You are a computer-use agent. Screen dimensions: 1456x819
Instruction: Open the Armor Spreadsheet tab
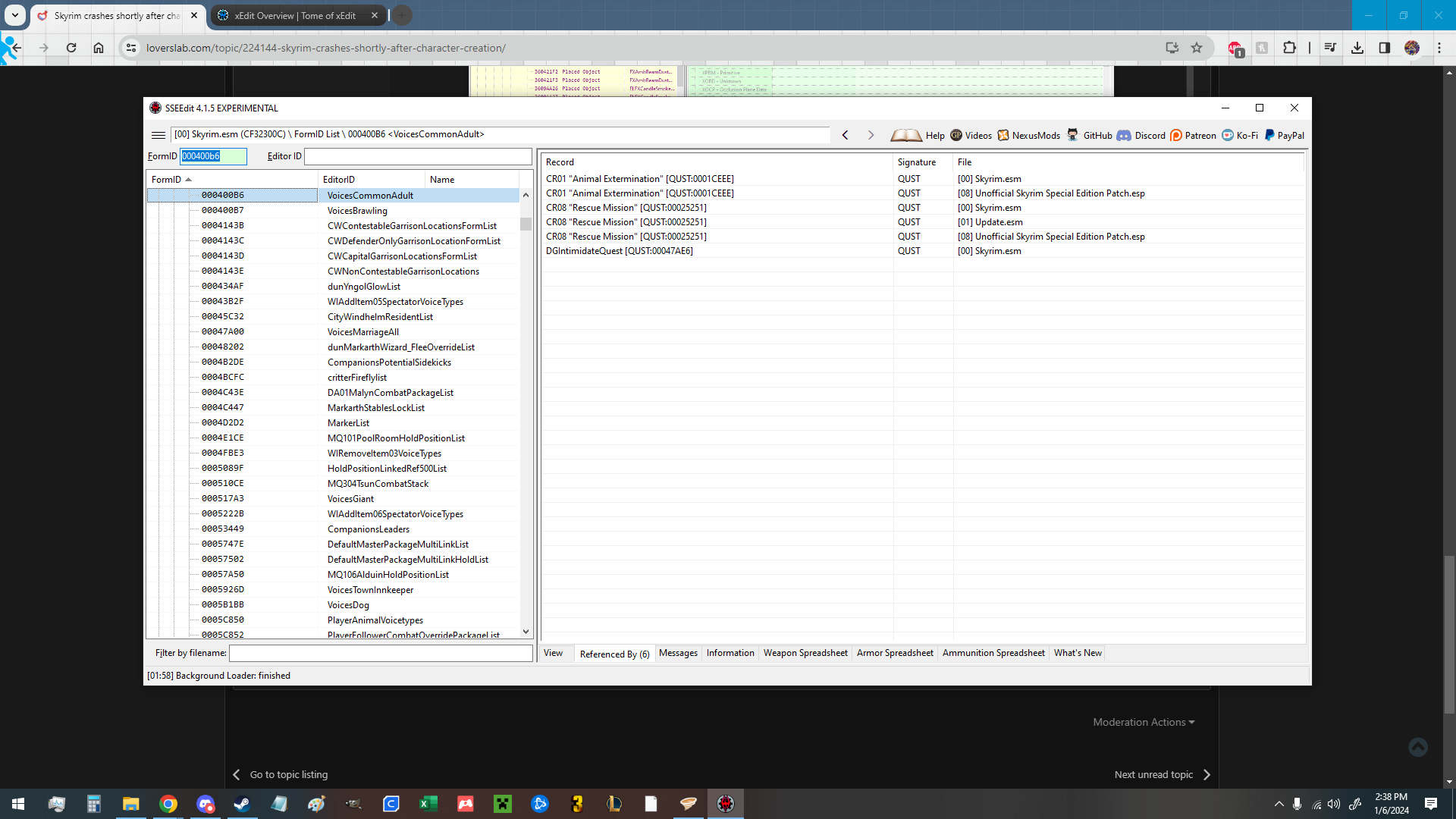click(x=895, y=653)
